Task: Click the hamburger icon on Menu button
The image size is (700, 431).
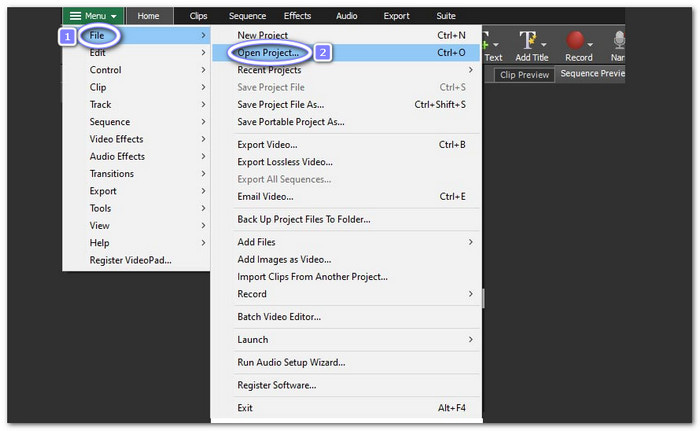Action: [x=75, y=16]
